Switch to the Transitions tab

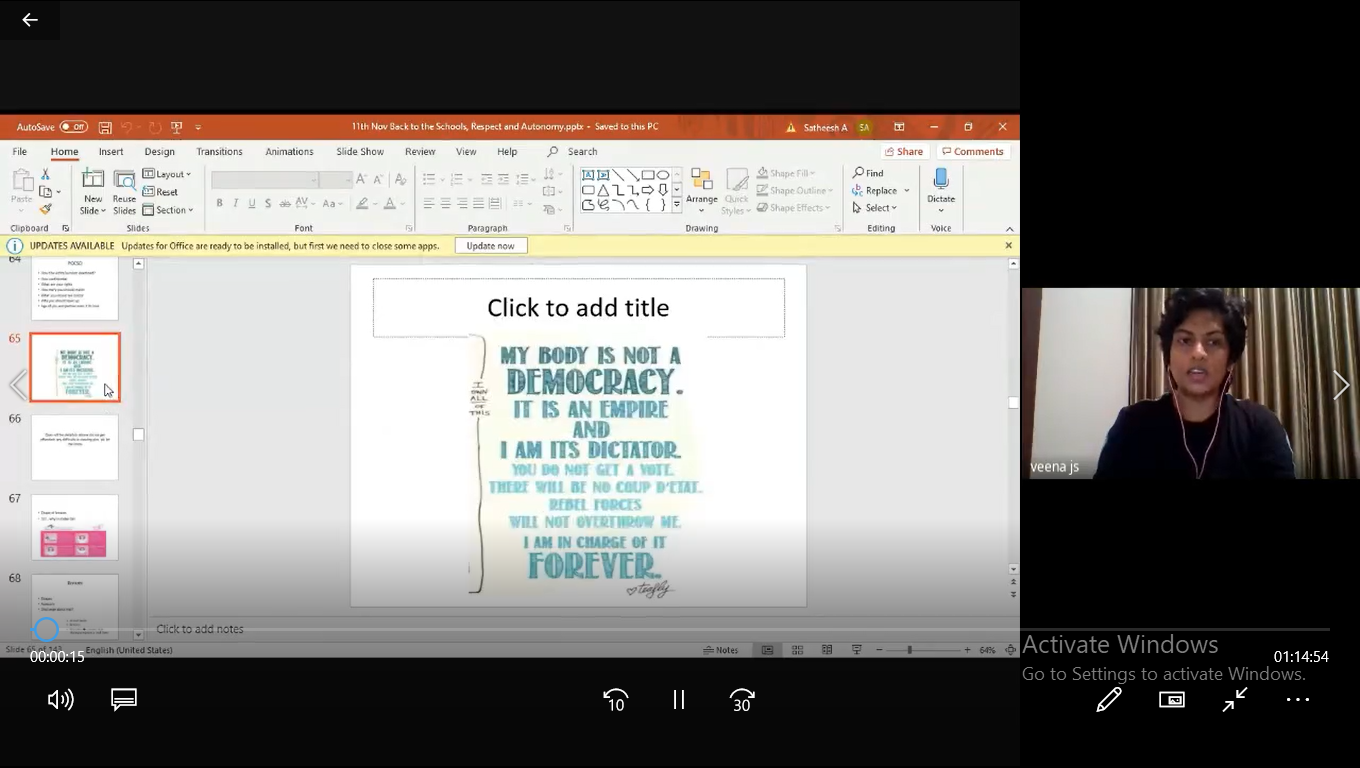tap(219, 152)
